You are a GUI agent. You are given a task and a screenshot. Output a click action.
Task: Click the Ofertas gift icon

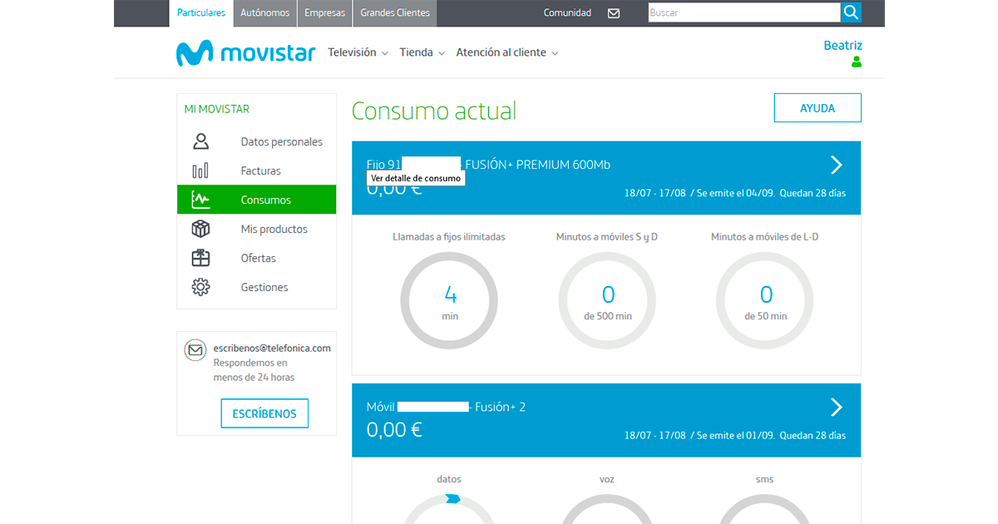(x=201, y=258)
